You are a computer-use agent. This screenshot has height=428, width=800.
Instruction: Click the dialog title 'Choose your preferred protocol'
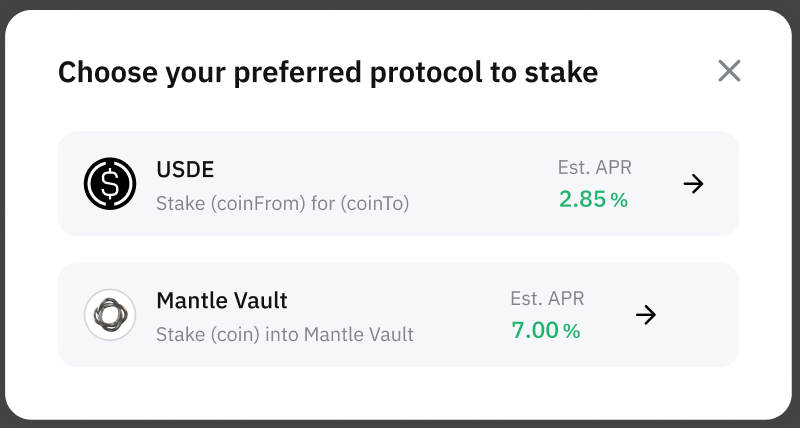click(269, 72)
